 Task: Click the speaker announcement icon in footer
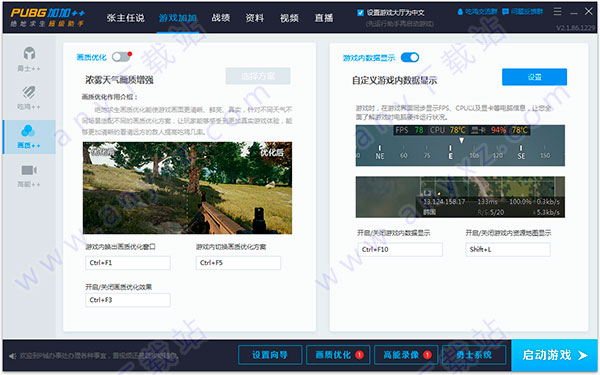(x=12, y=356)
